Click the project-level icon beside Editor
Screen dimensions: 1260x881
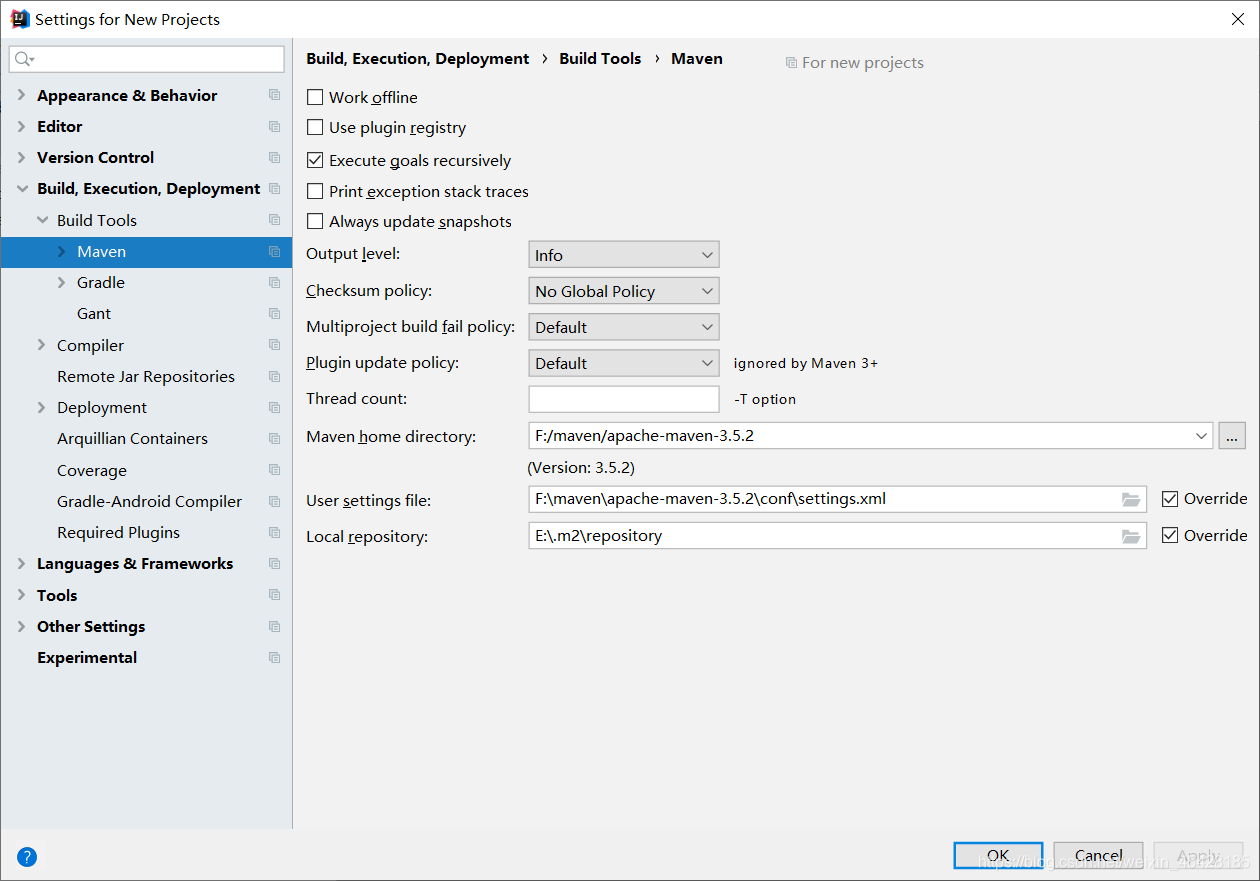pyautogui.click(x=274, y=126)
